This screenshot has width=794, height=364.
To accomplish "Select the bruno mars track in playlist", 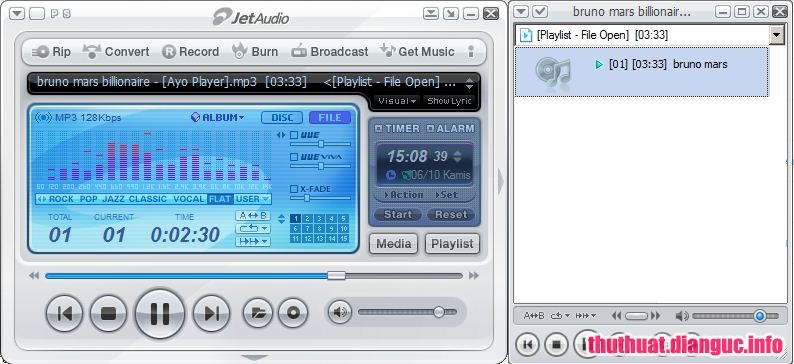I will coord(641,71).
